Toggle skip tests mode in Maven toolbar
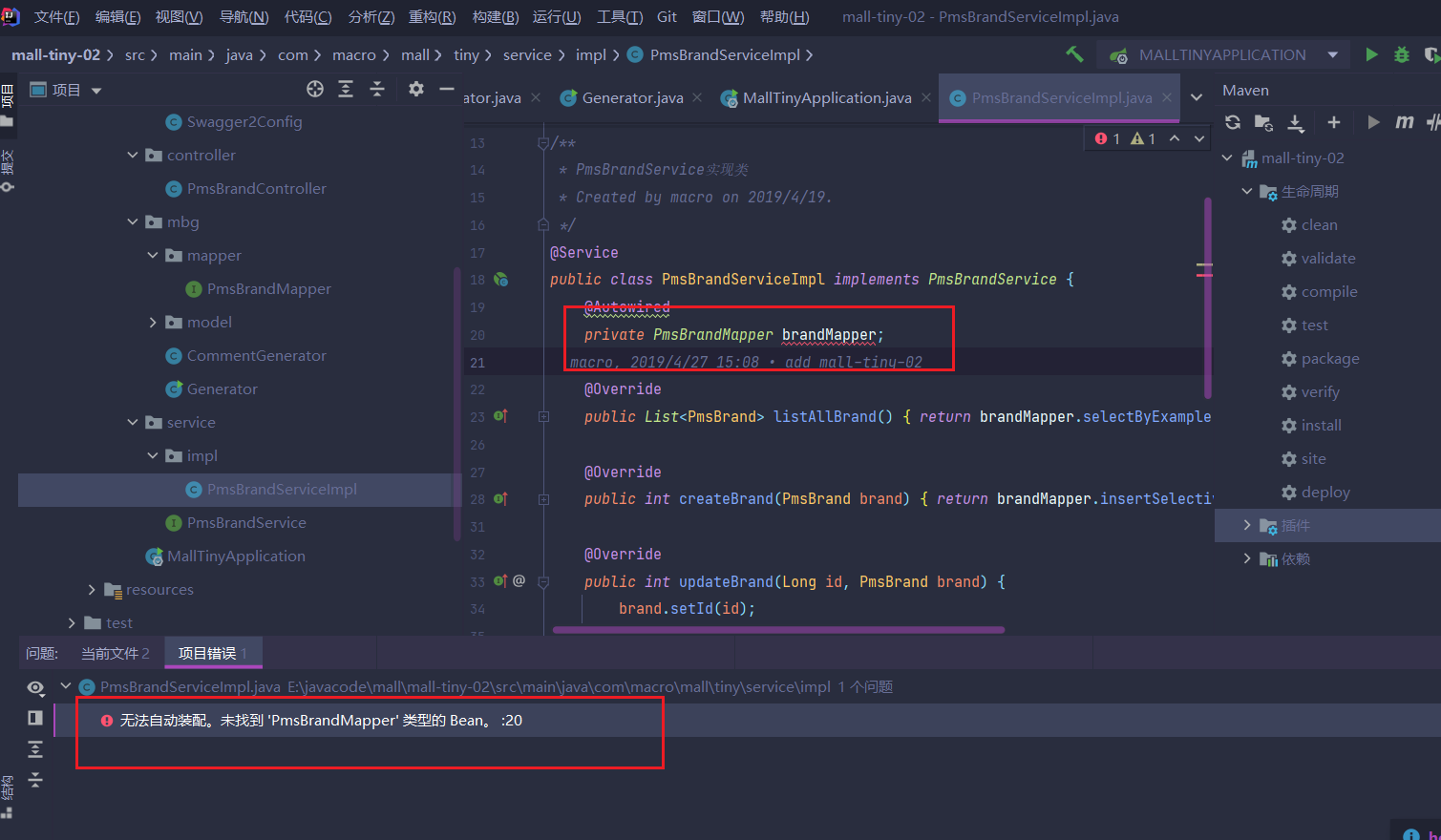Screen dimensions: 1441x840 (1433, 122)
